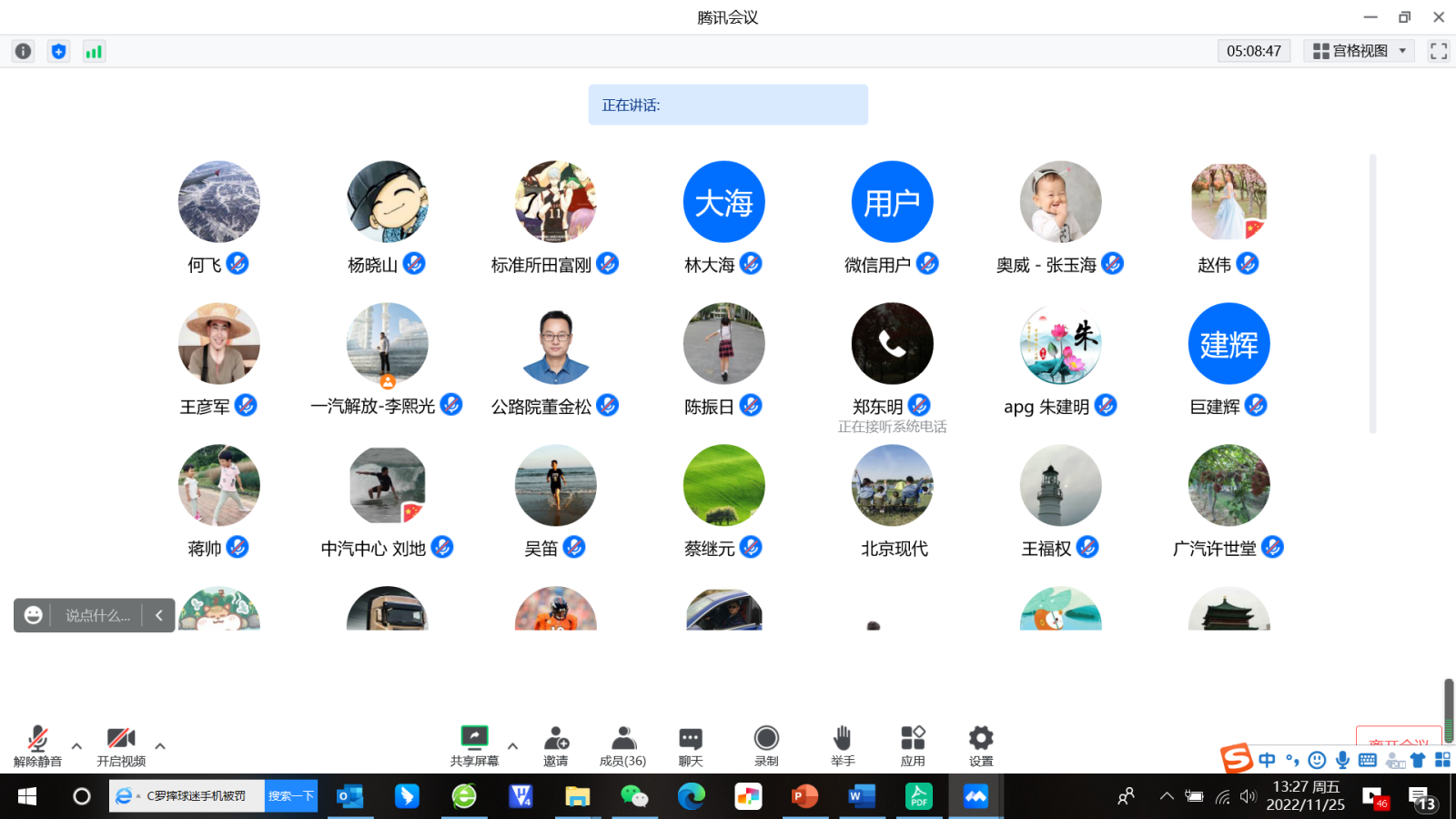The height and width of the screenshot is (819, 1456).
Task: Expand audio options arrow beside 解除静音
Action: coord(76,746)
